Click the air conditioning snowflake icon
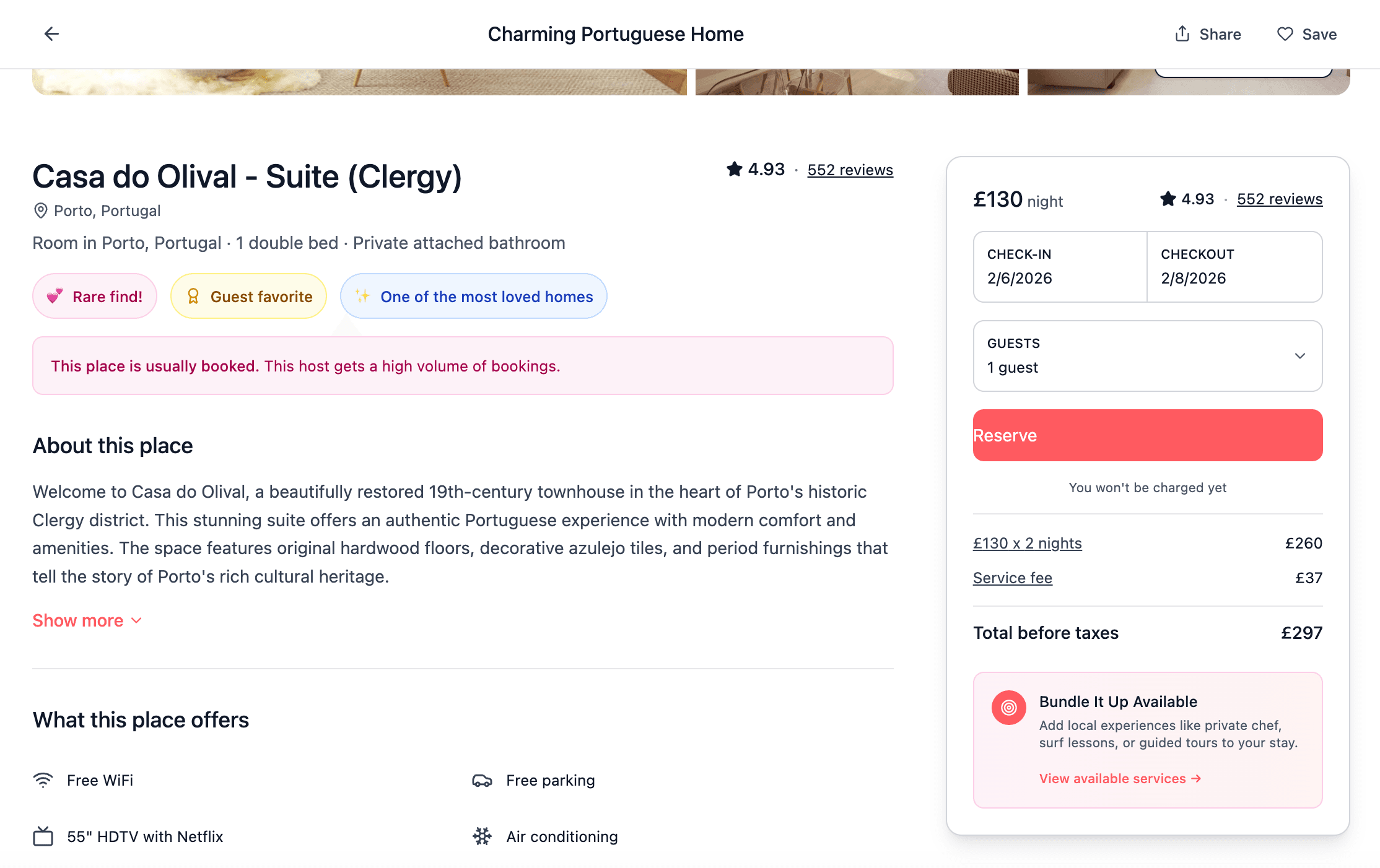This screenshot has width=1380, height=868. [483, 836]
